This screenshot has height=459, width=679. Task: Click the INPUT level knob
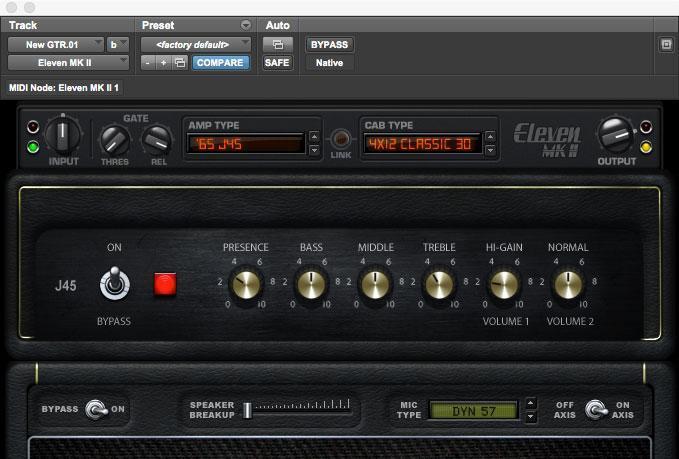[x=64, y=134]
